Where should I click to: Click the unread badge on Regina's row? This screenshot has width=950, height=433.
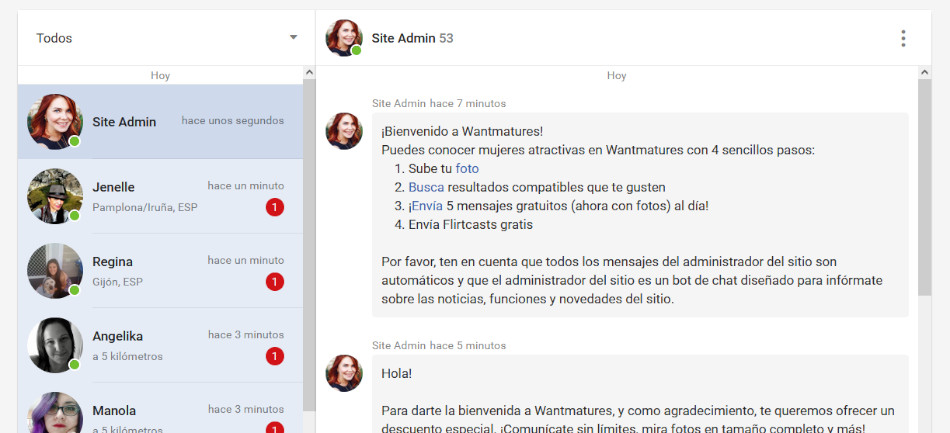[274, 282]
